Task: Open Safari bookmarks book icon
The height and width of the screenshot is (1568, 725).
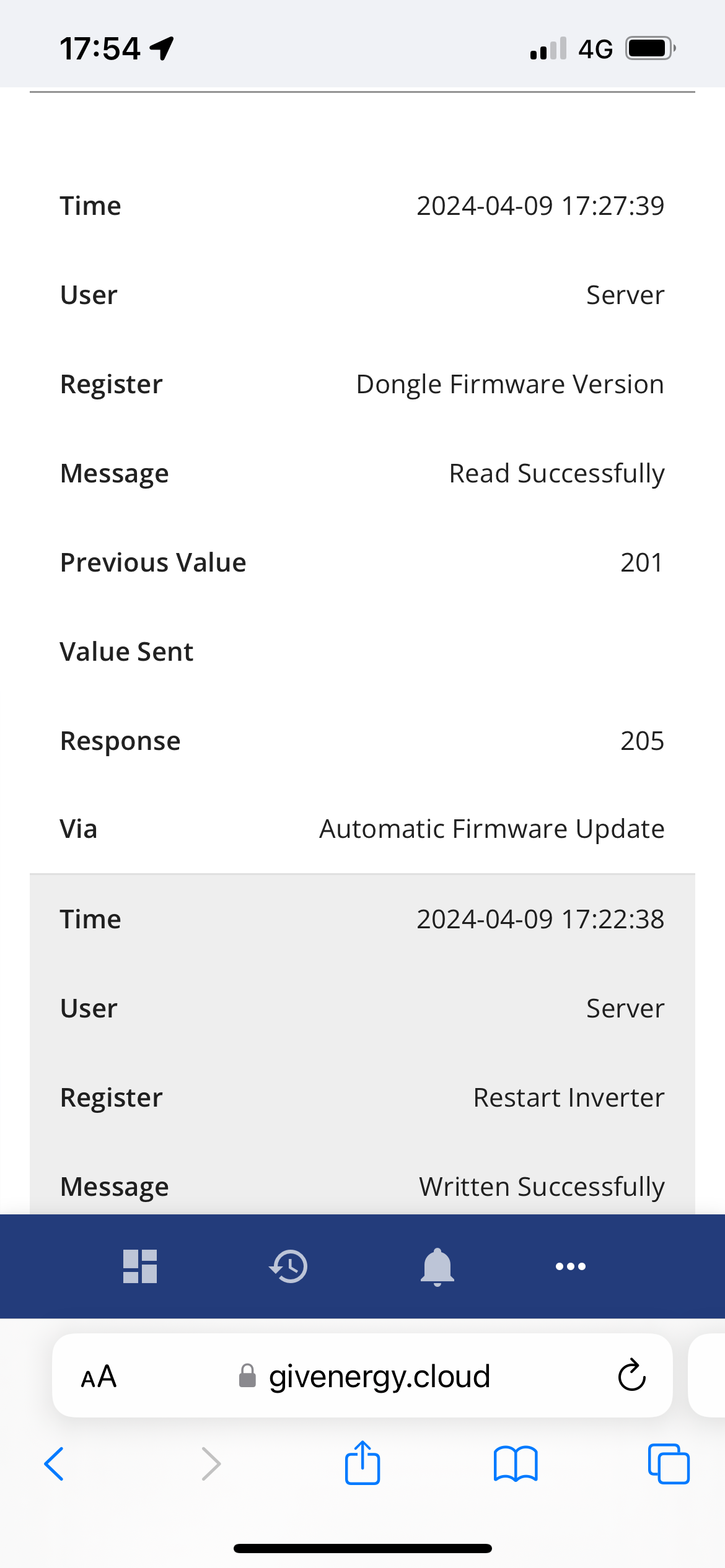Action: coord(516,1464)
